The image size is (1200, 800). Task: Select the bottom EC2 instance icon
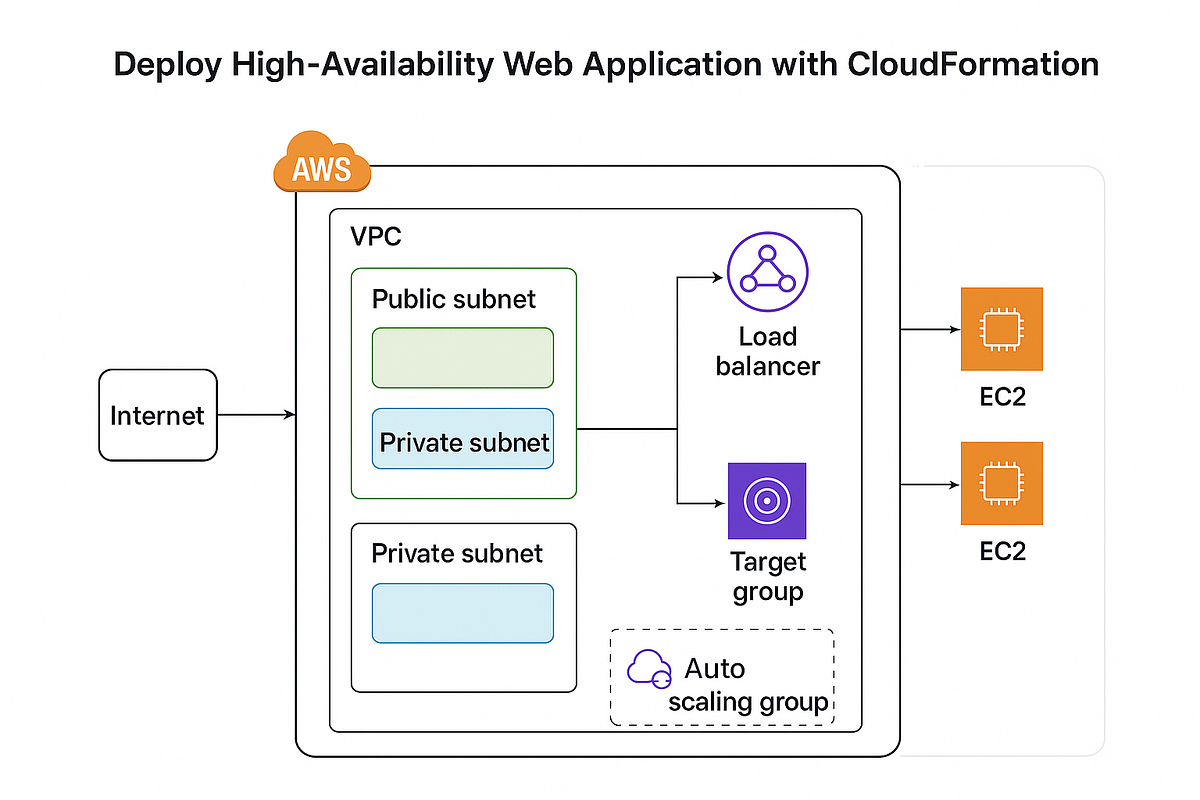(1001, 484)
